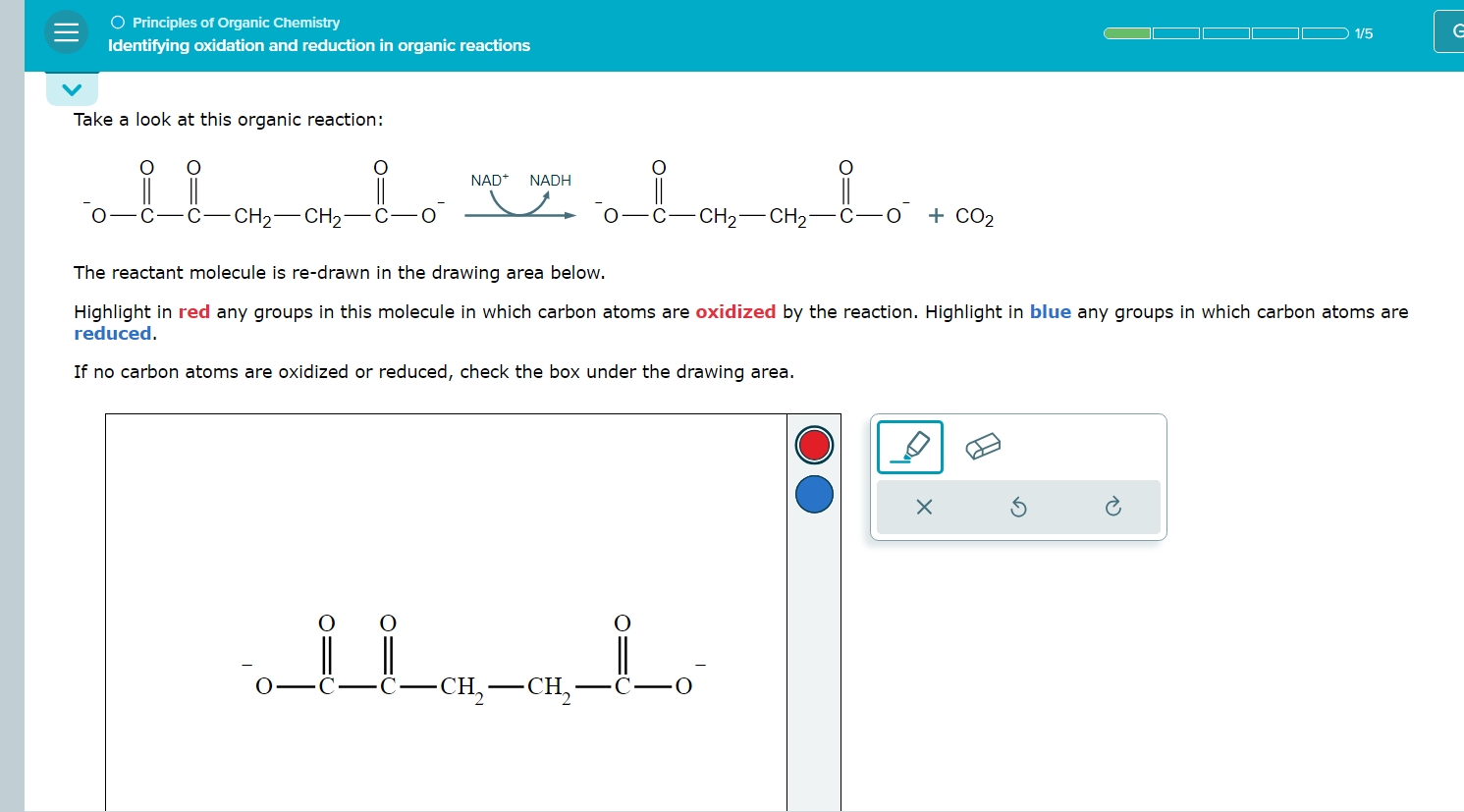Click the NADH label above the arrow
Screen dimensions: 1464x812
(550, 180)
